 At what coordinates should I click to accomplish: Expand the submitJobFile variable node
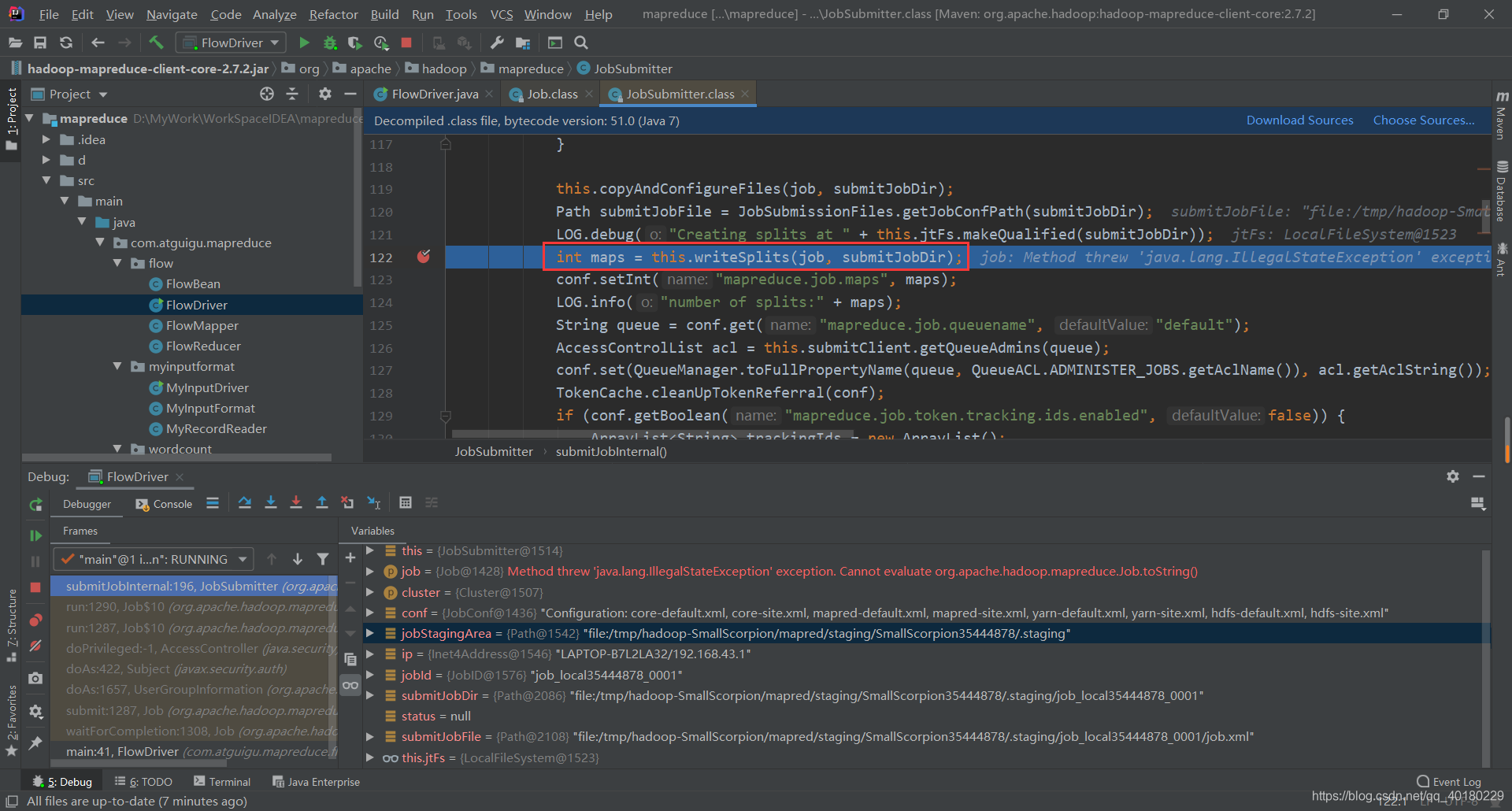click(x=369, y=736)
